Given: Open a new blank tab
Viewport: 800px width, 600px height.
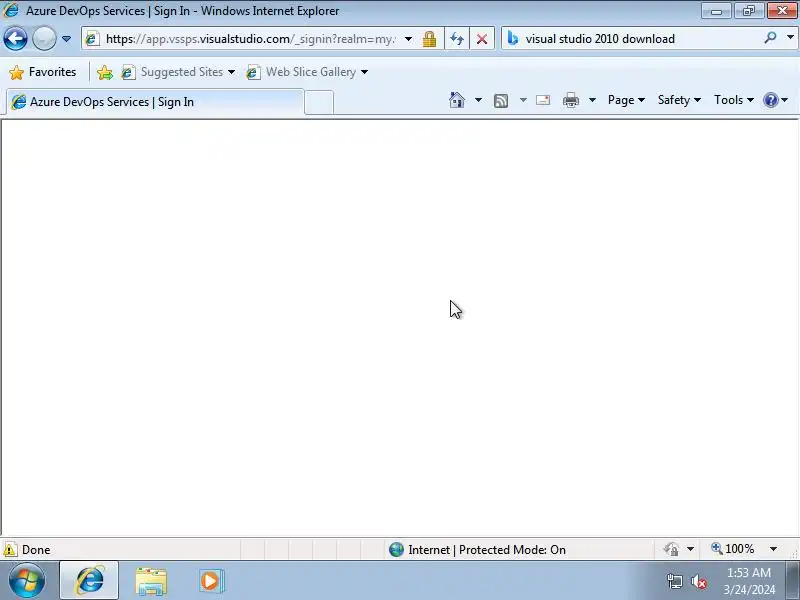Looking at the screenshot, I should (x=319, y=102).
